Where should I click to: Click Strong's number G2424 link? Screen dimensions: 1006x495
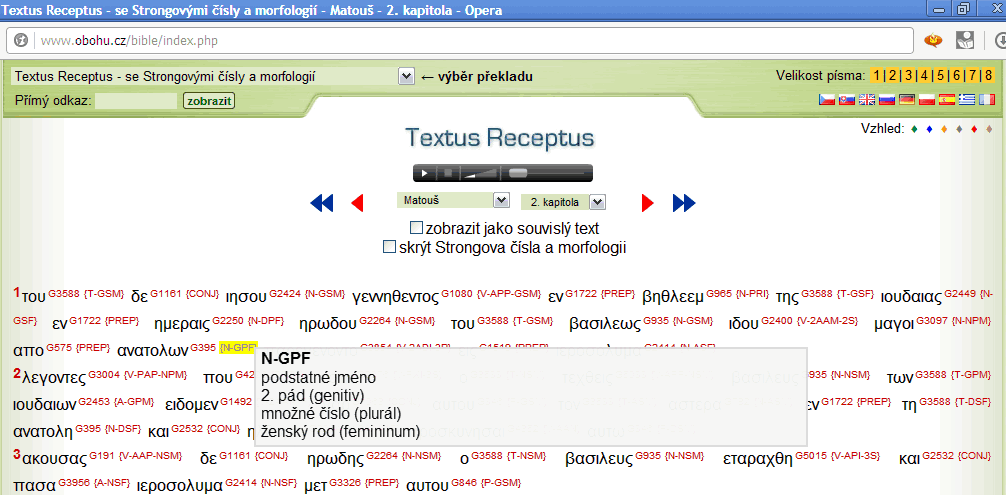pyautogui.click(x=287, y=294)
